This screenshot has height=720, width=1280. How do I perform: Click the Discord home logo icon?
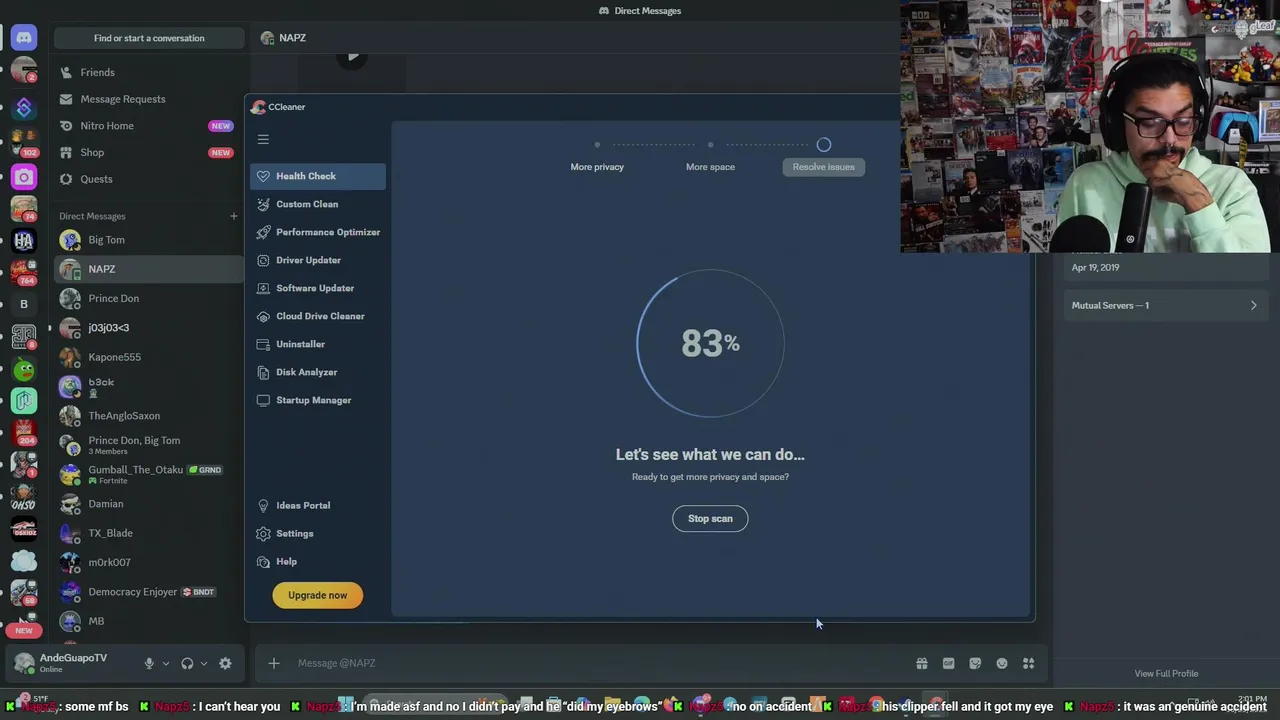[x=24, y=38]
